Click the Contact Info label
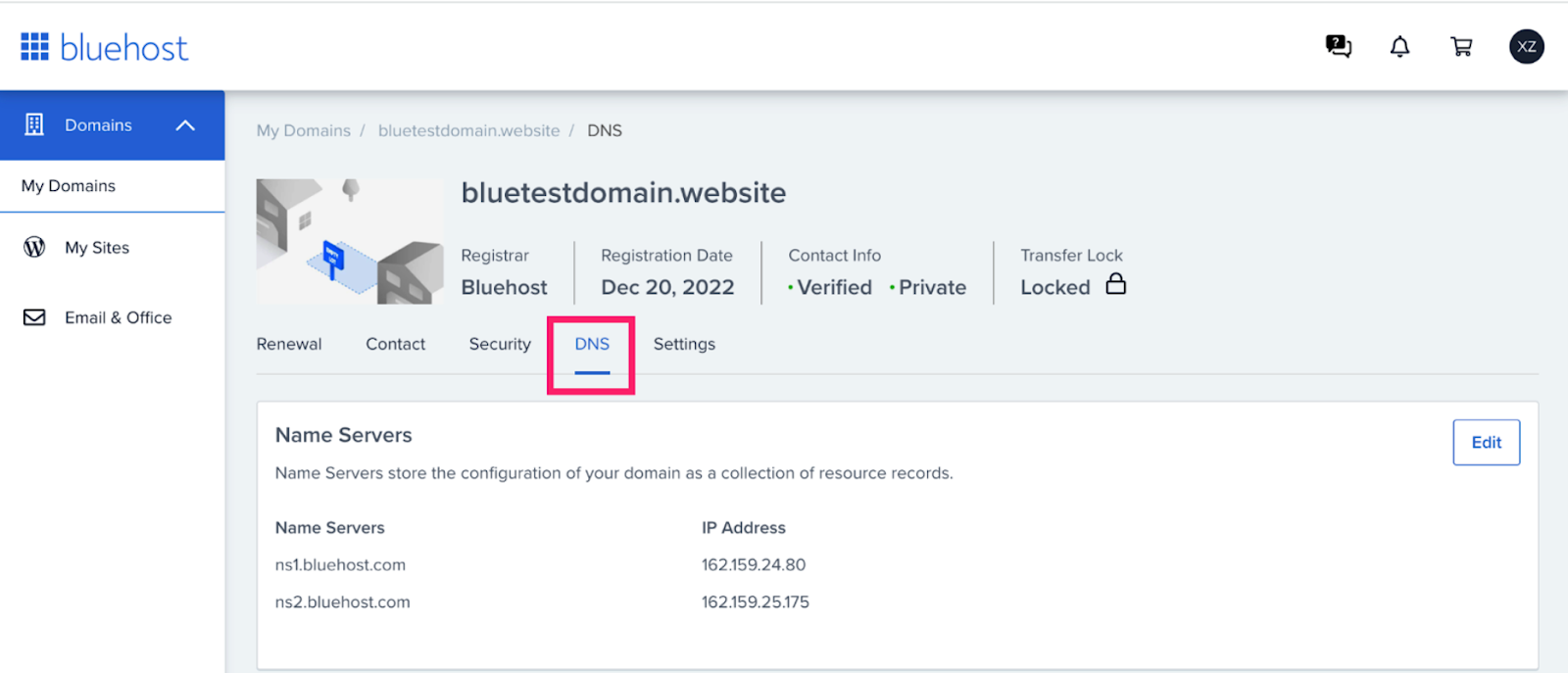Image resolution: width=1568 pixels, height=673 pixels. click(835, 255)
